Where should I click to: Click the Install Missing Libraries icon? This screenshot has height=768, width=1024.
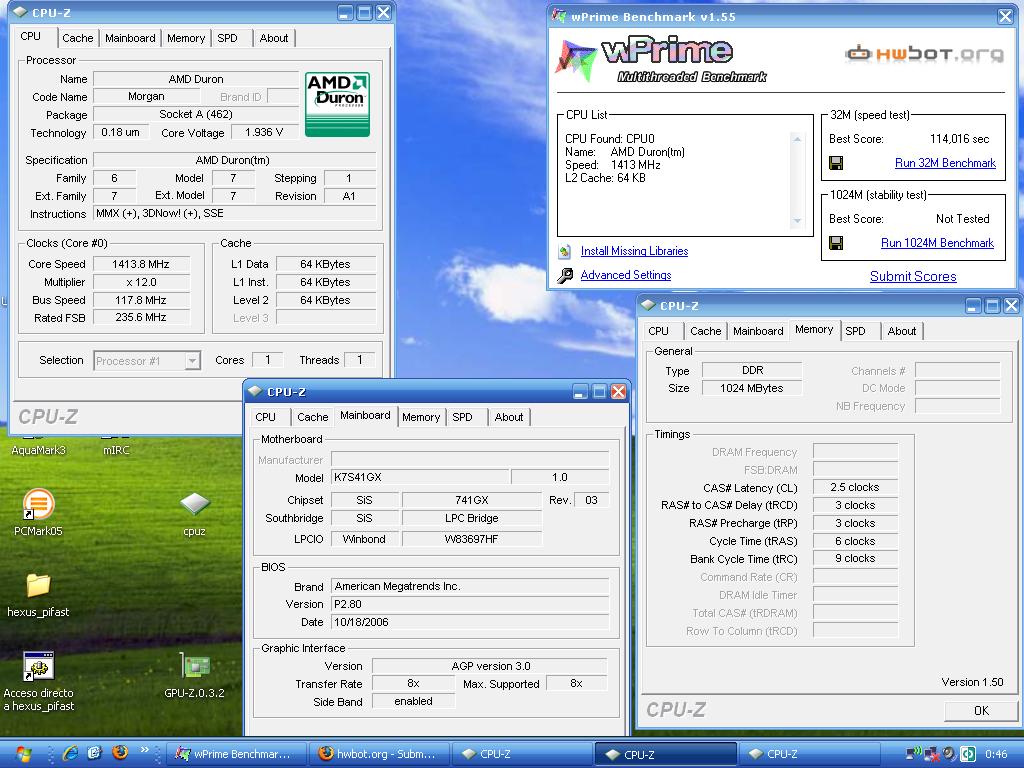(565, 251)
